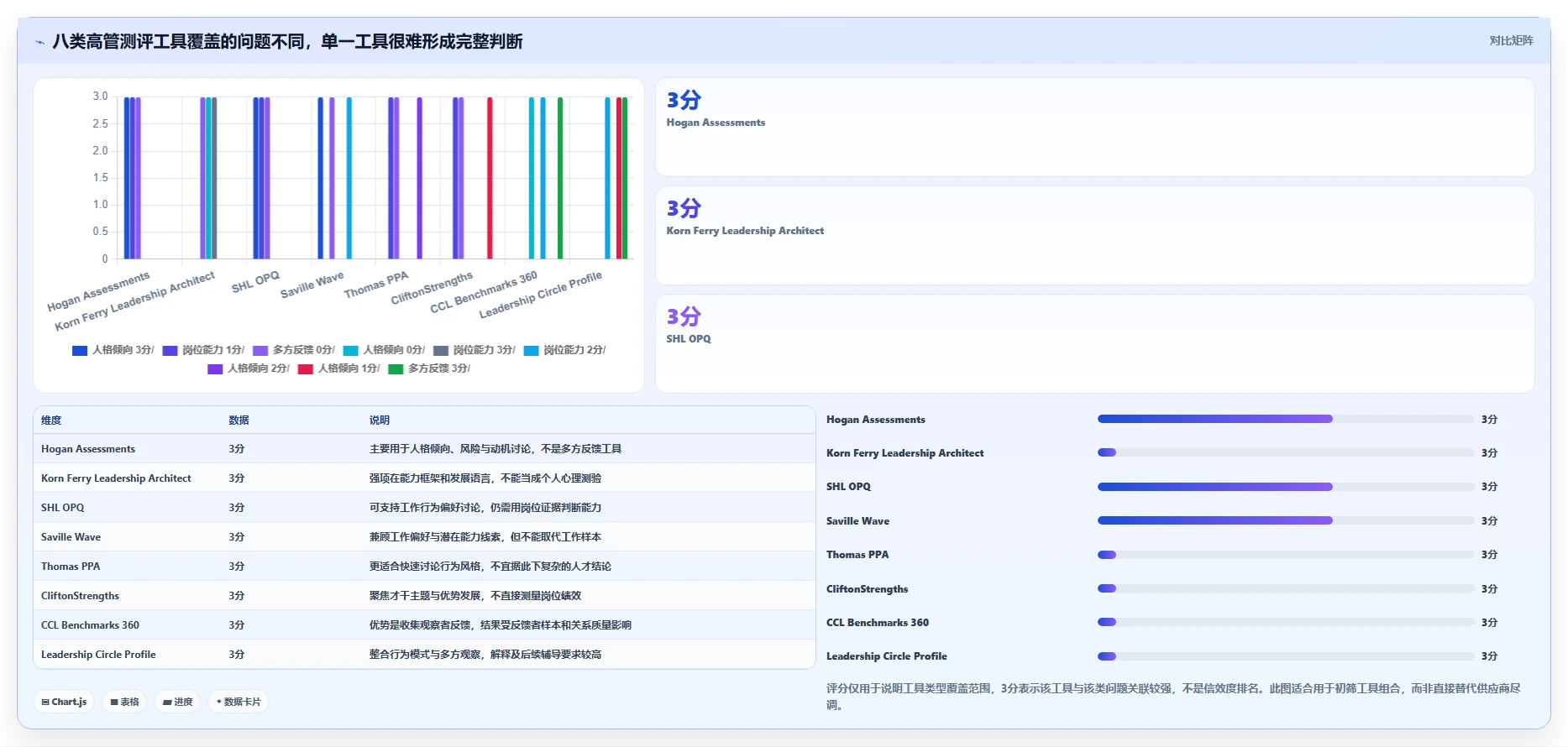The image size is (1568, 747).
Task: Click the Saville Wave label beside its progress bar
Action: coord(857,521)
